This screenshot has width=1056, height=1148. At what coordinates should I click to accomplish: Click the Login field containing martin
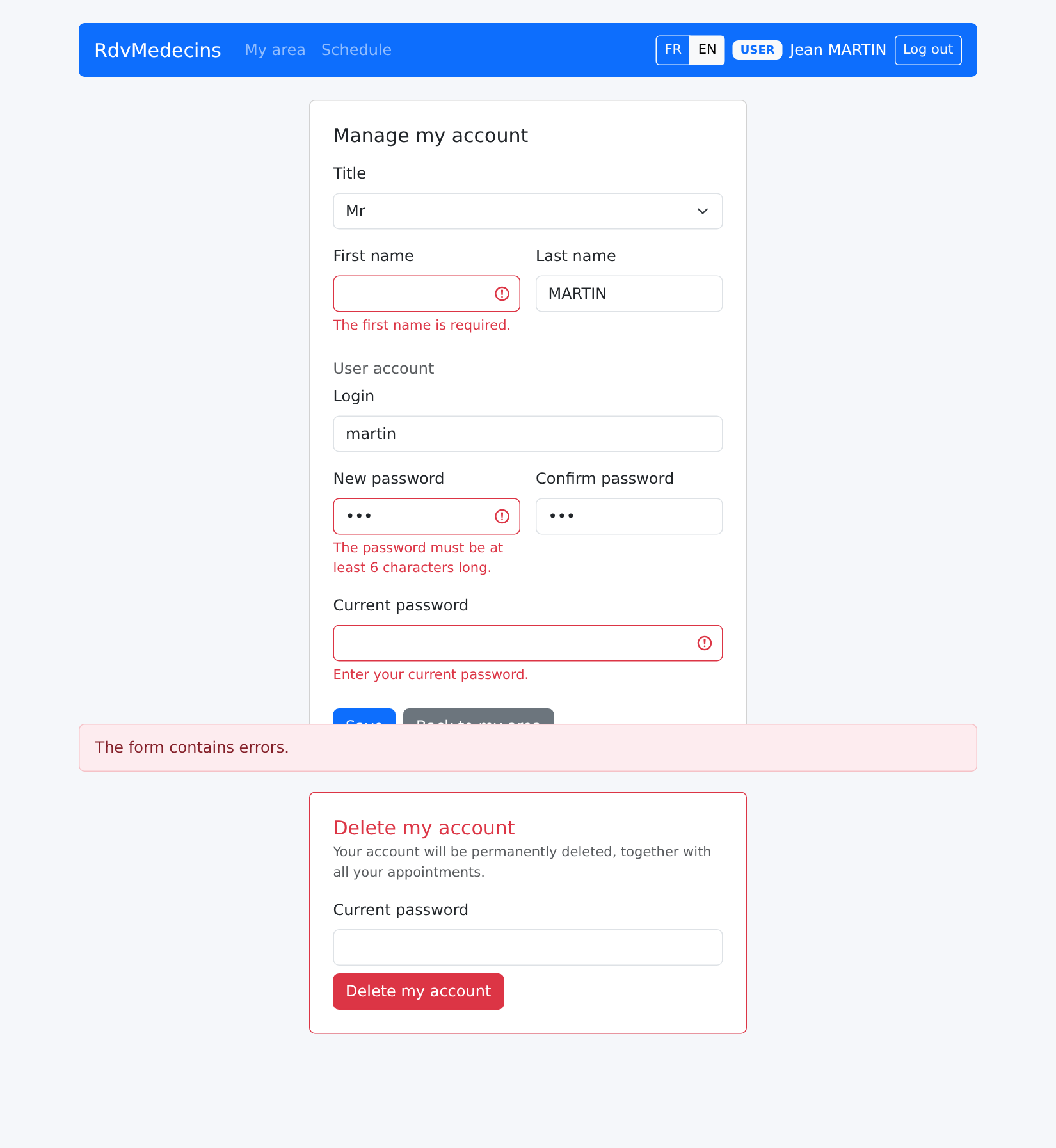(528, 434)
